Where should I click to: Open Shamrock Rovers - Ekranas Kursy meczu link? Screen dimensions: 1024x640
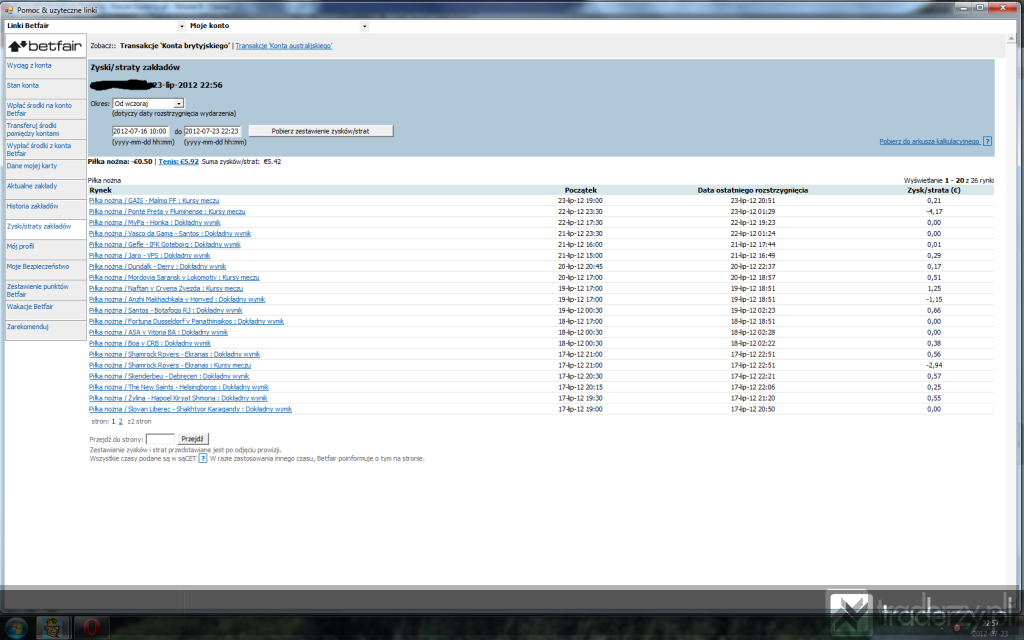tap(170, 366)
